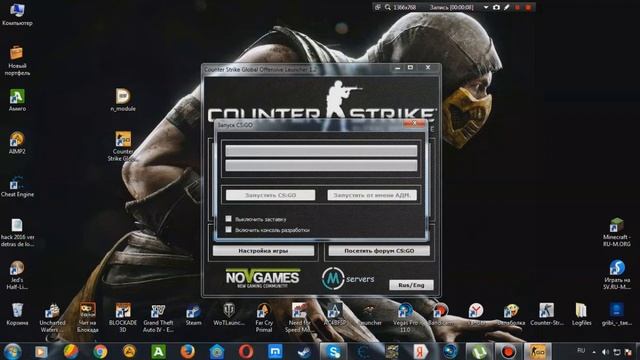
Task: Click Посетить форум CS:GO button
Action: point(379,251)
